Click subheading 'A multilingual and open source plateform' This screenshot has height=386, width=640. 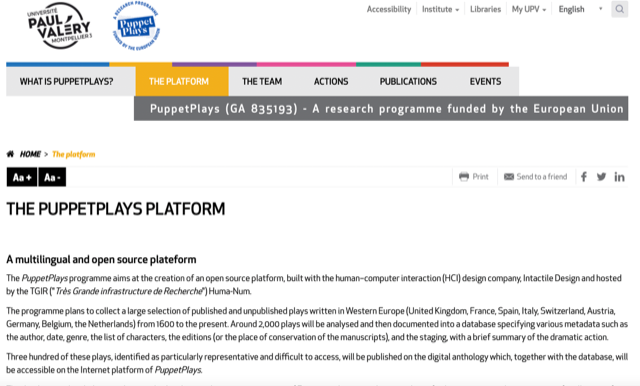[x=101, y=260]
